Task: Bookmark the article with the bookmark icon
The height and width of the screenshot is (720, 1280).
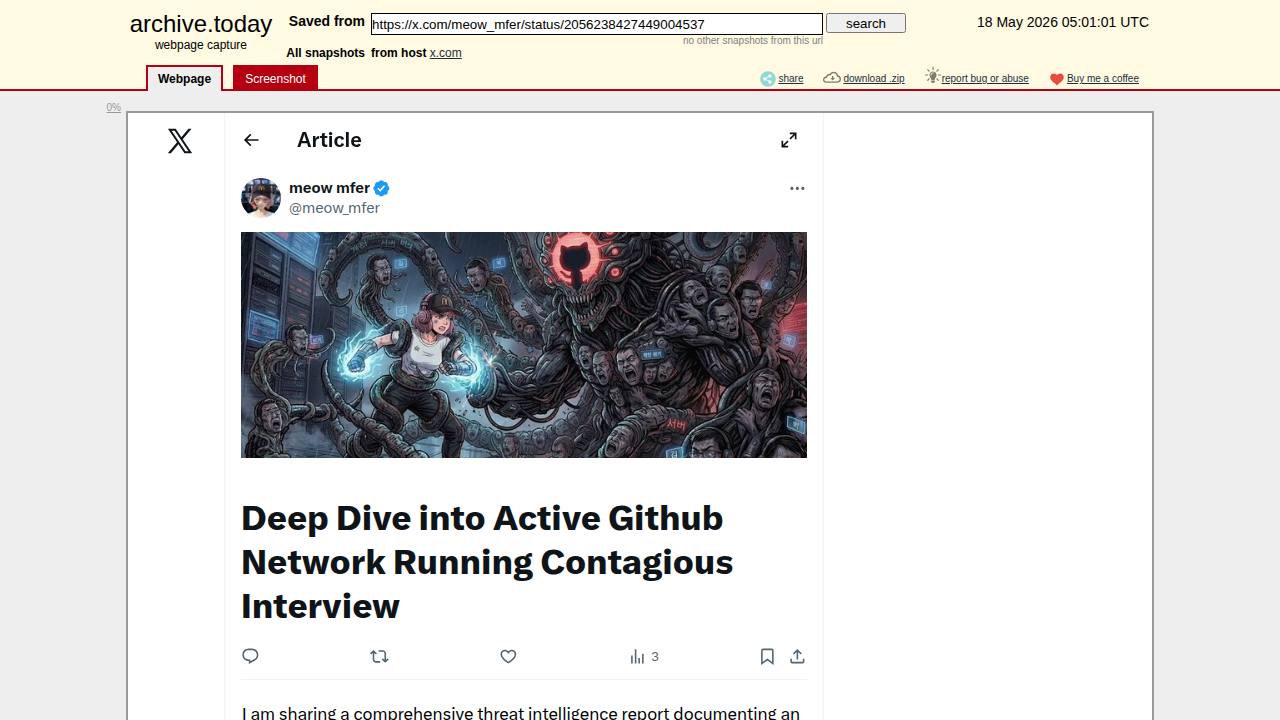Action: coord(767,656)
